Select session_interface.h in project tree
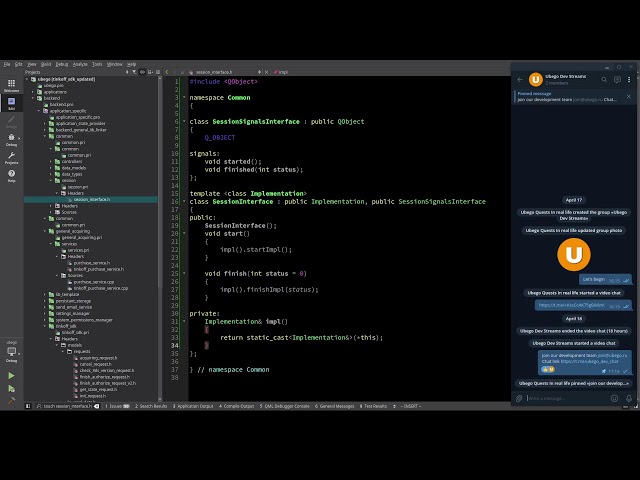The height and width of the screenshot is (480, 640). [x=91, y=199]
